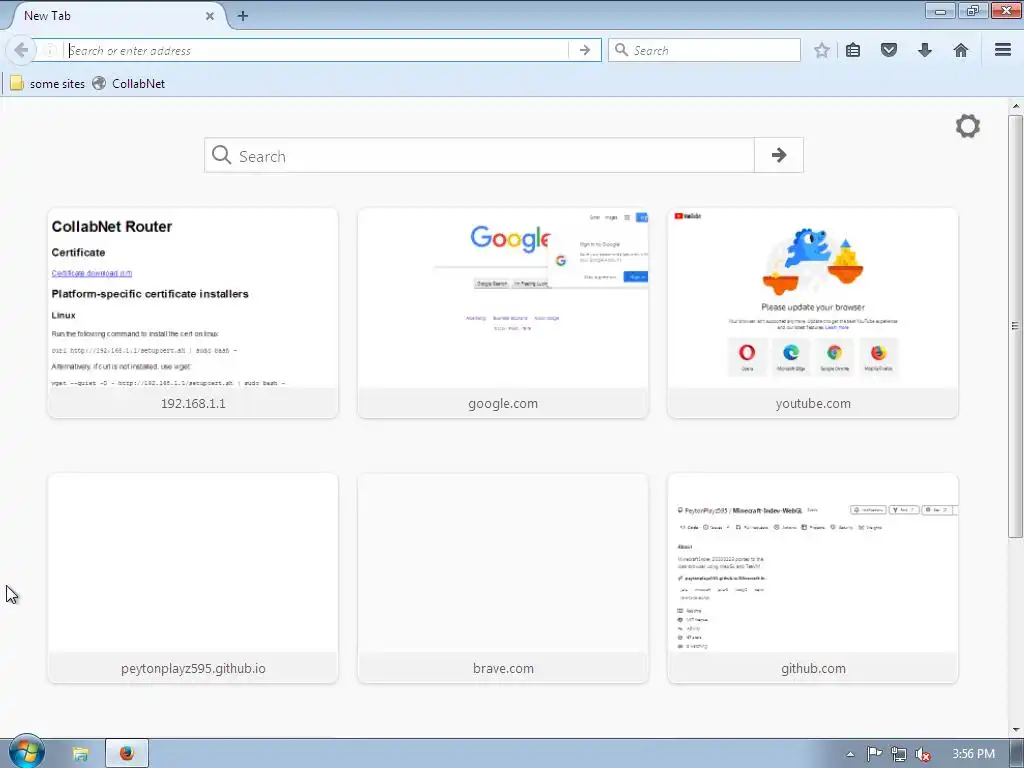Show bookmarks list icon in toolbar
The image size is (1024, 768).
point(853,50)
